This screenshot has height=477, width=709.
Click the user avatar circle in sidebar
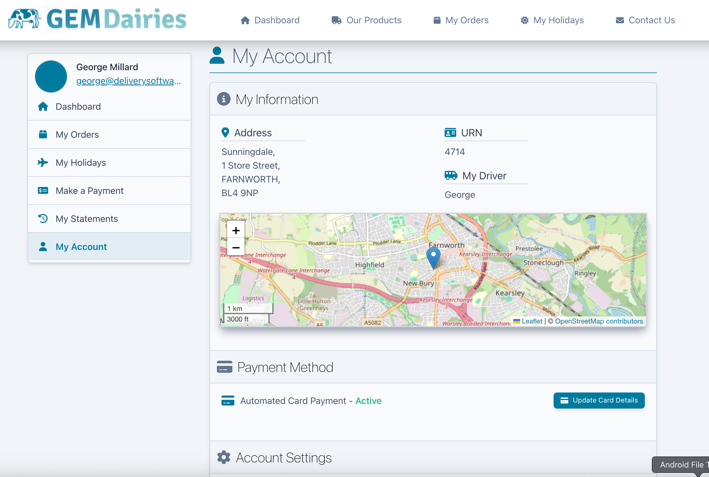pyautogui.click(x=51, y=75)
